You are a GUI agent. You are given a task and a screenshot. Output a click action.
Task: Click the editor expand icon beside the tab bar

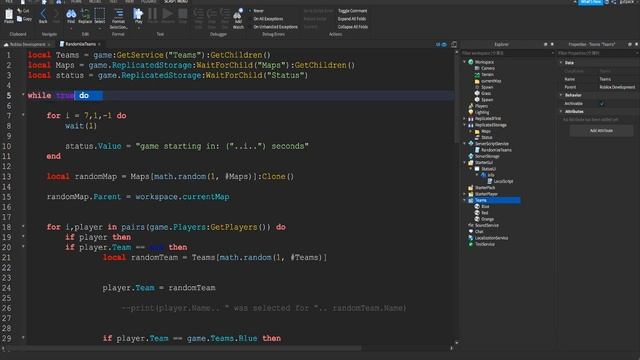click(x=454, y=44)
